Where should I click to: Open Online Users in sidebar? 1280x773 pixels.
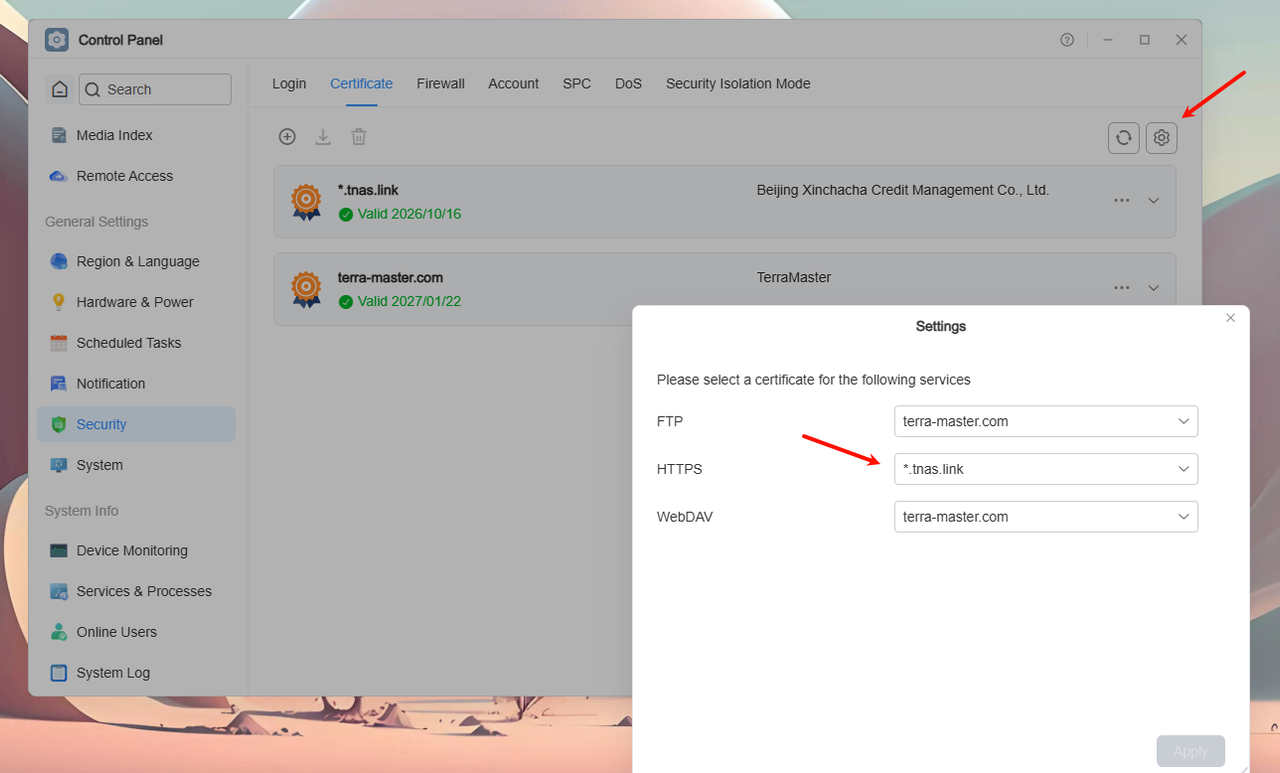click(x=136, y=632)
